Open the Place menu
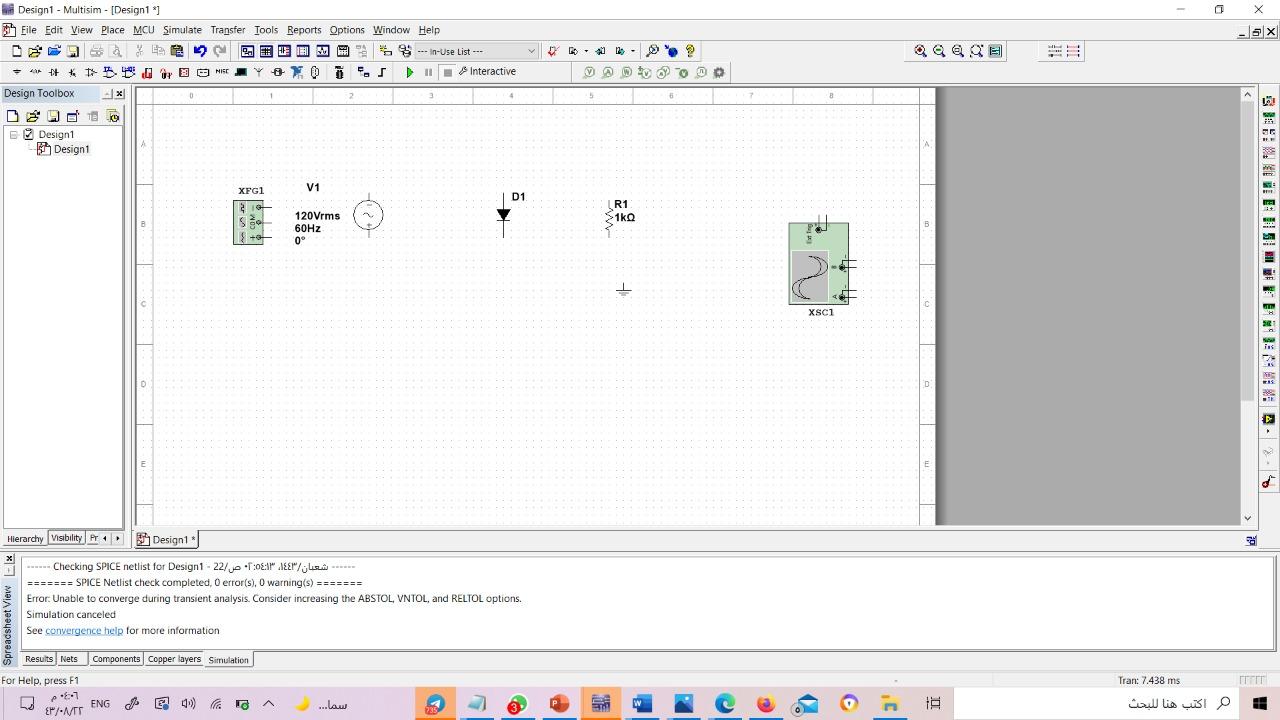Viewport: 1280px width, 720px height. tap(112, 30)
